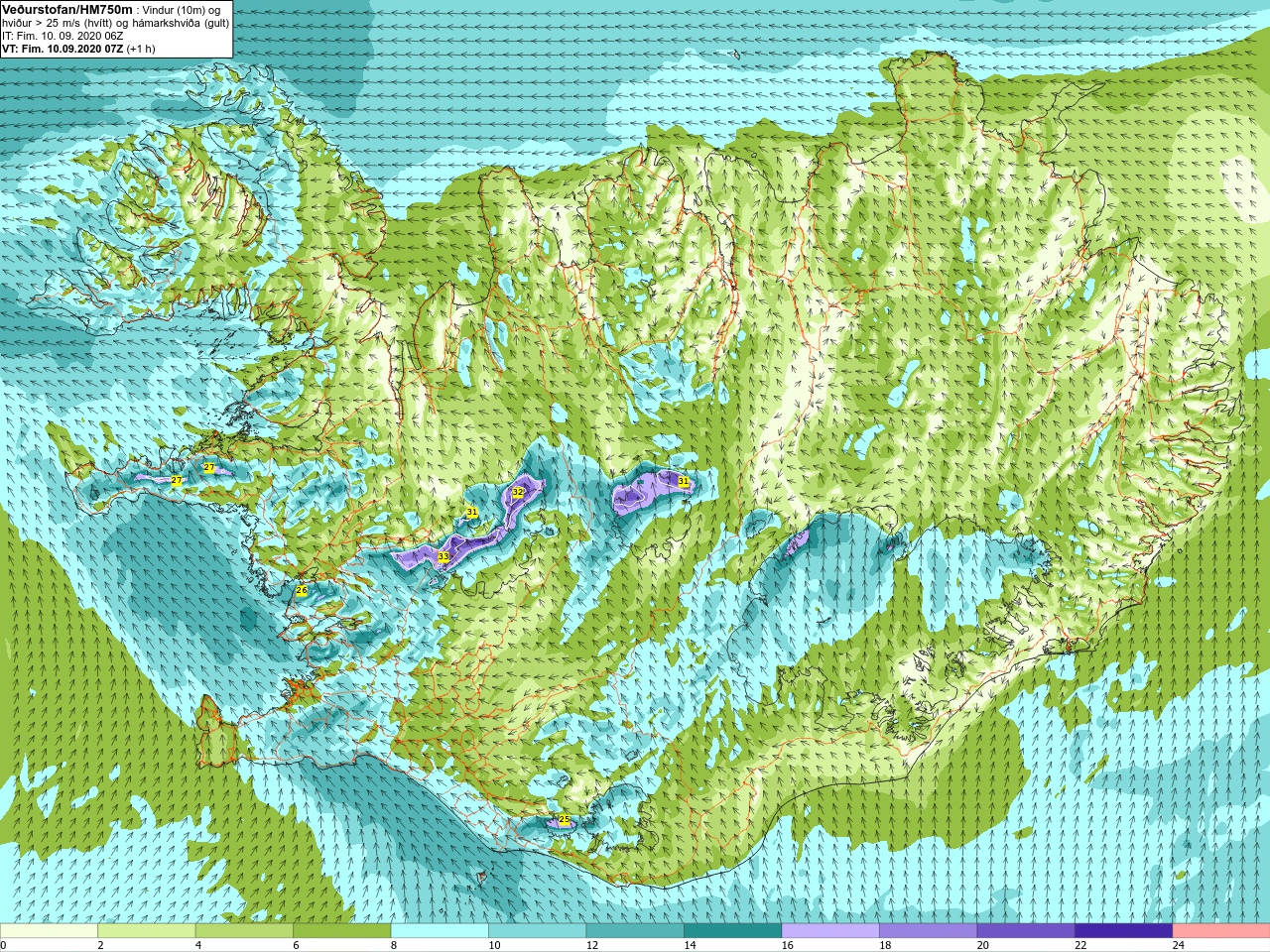1270x952 pixels.
Task: Click the yellow gust label 32
Action: click(518, 492)
